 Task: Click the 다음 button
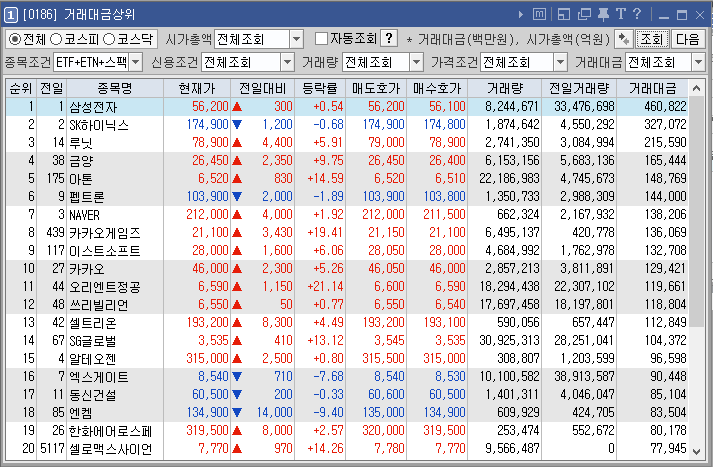point(688,39)
